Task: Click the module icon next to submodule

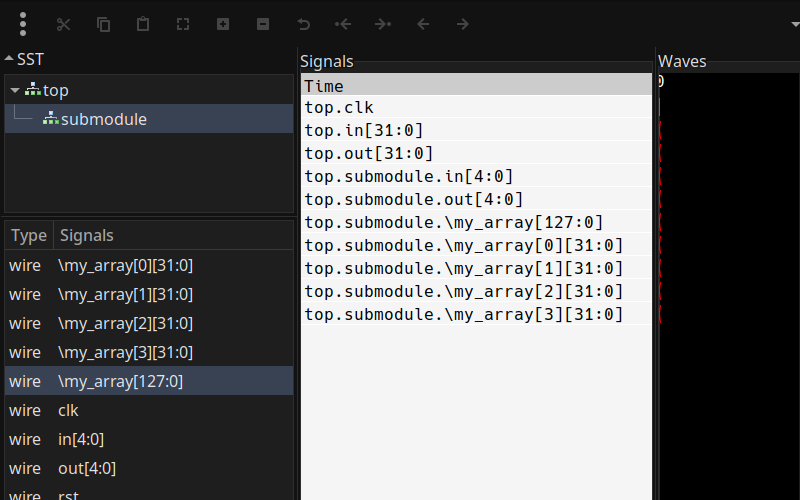Action: (x=51, y=118)
